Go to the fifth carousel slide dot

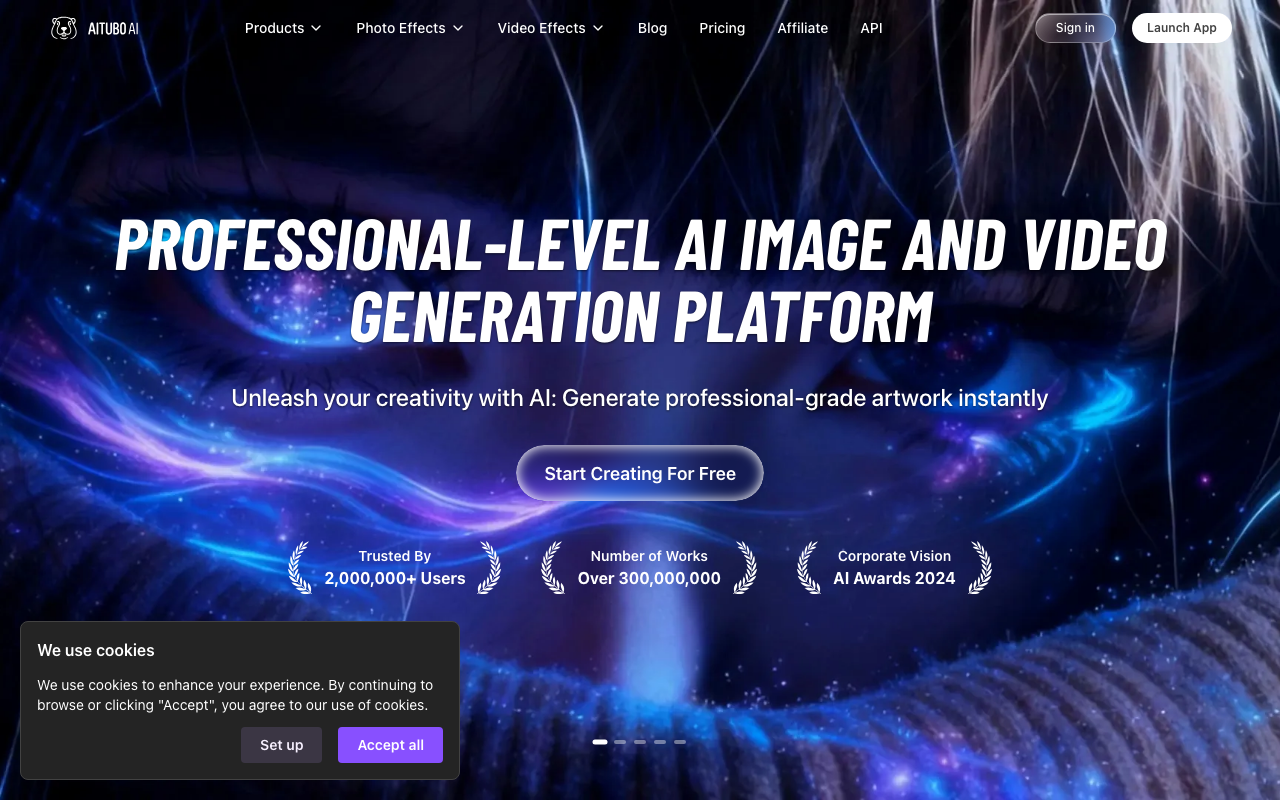(680, 742)
